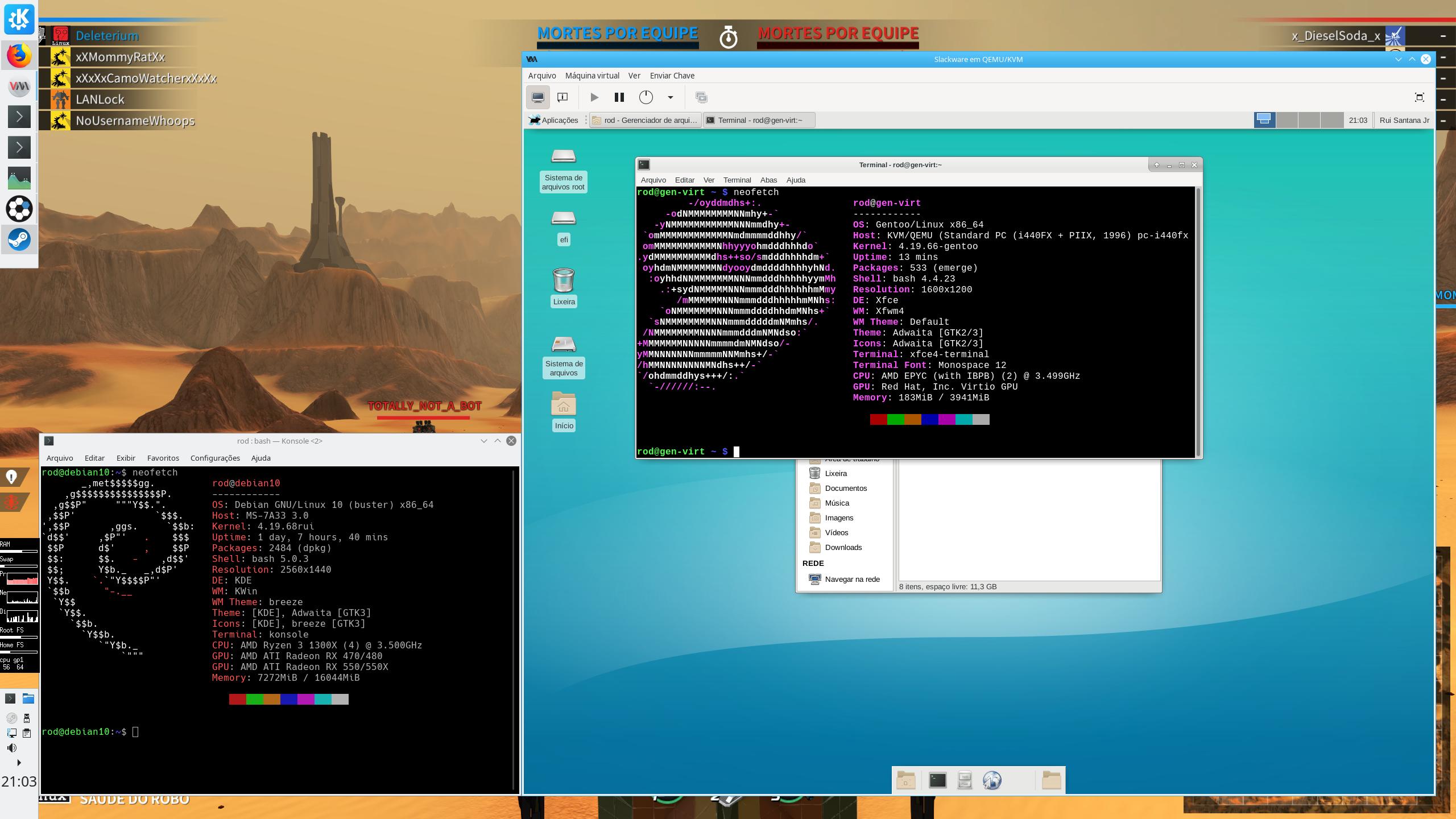
Task: Click the Downloads folder in sidebar
Action: (842, 547)
